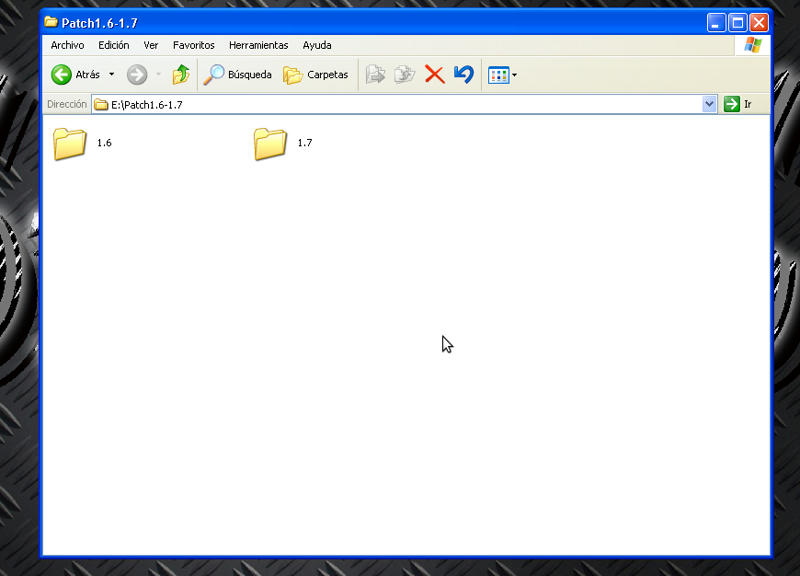Open the Ver menu
The width and height of the screenshot is (800, 576).
[151, 45]
